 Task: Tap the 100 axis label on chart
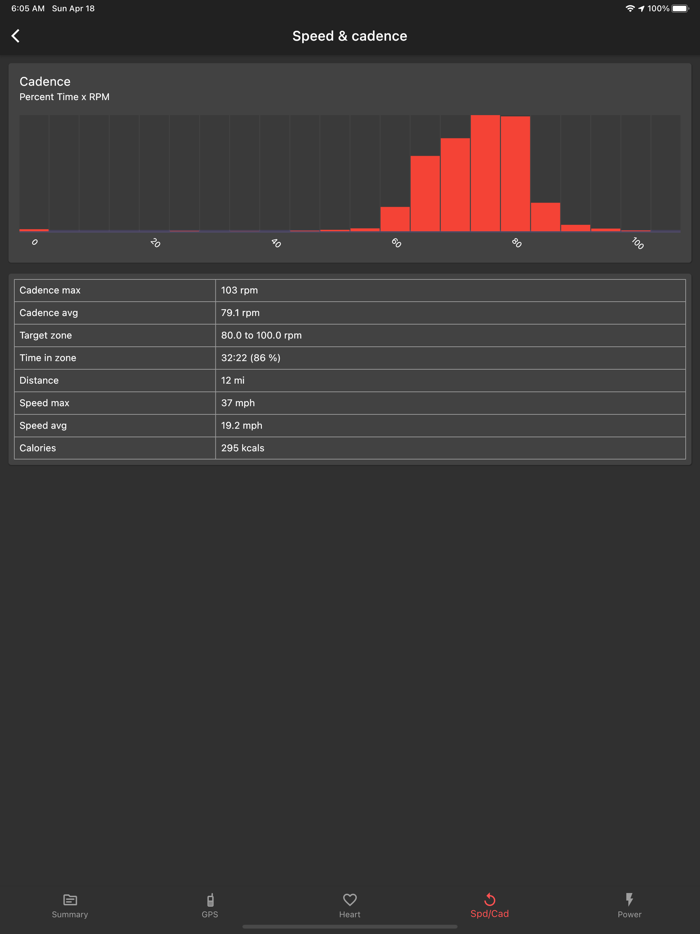click(x=637, y=243)
